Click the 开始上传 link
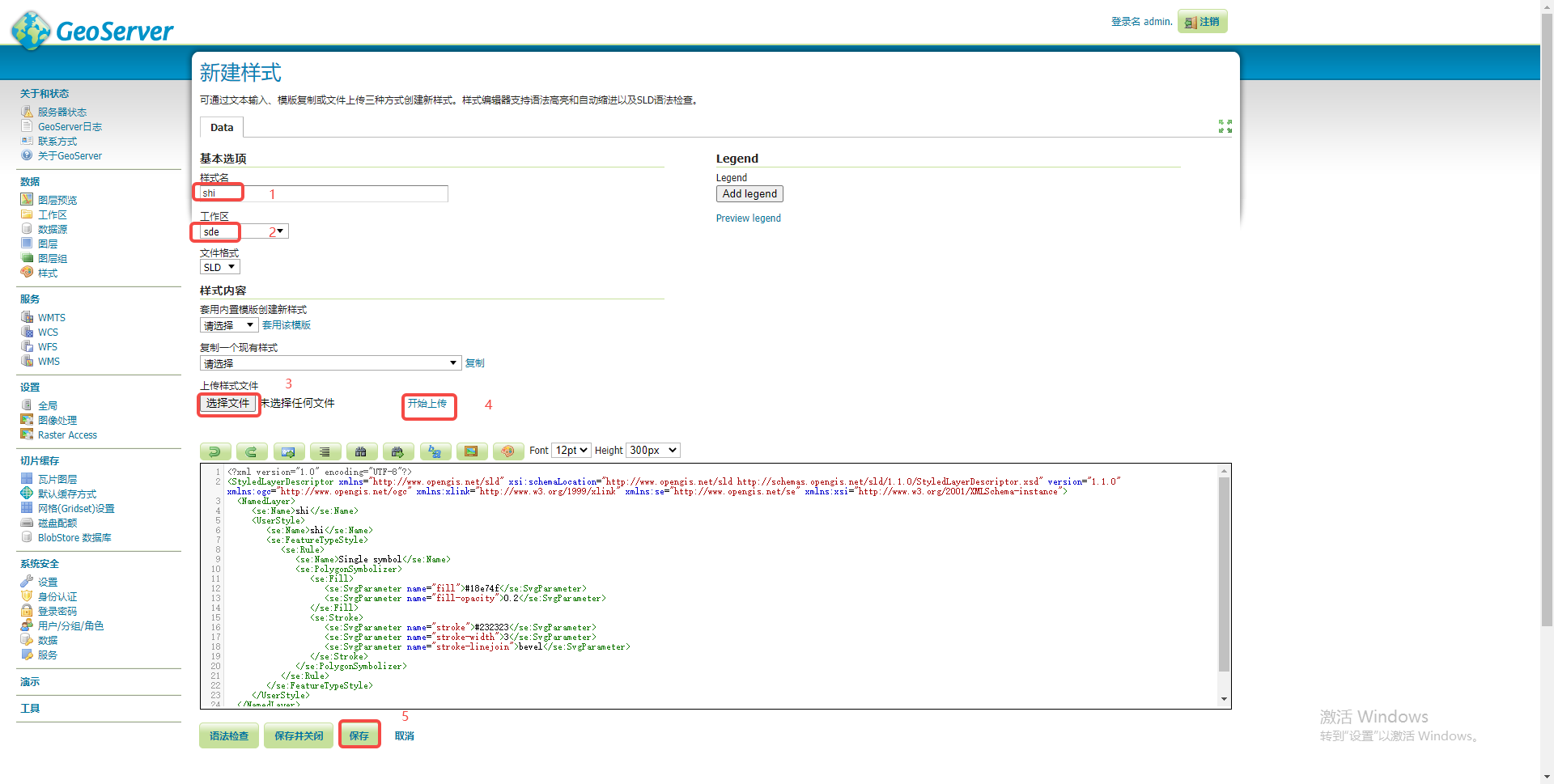Screen dimensions: 1554x784 click(427, 404)
